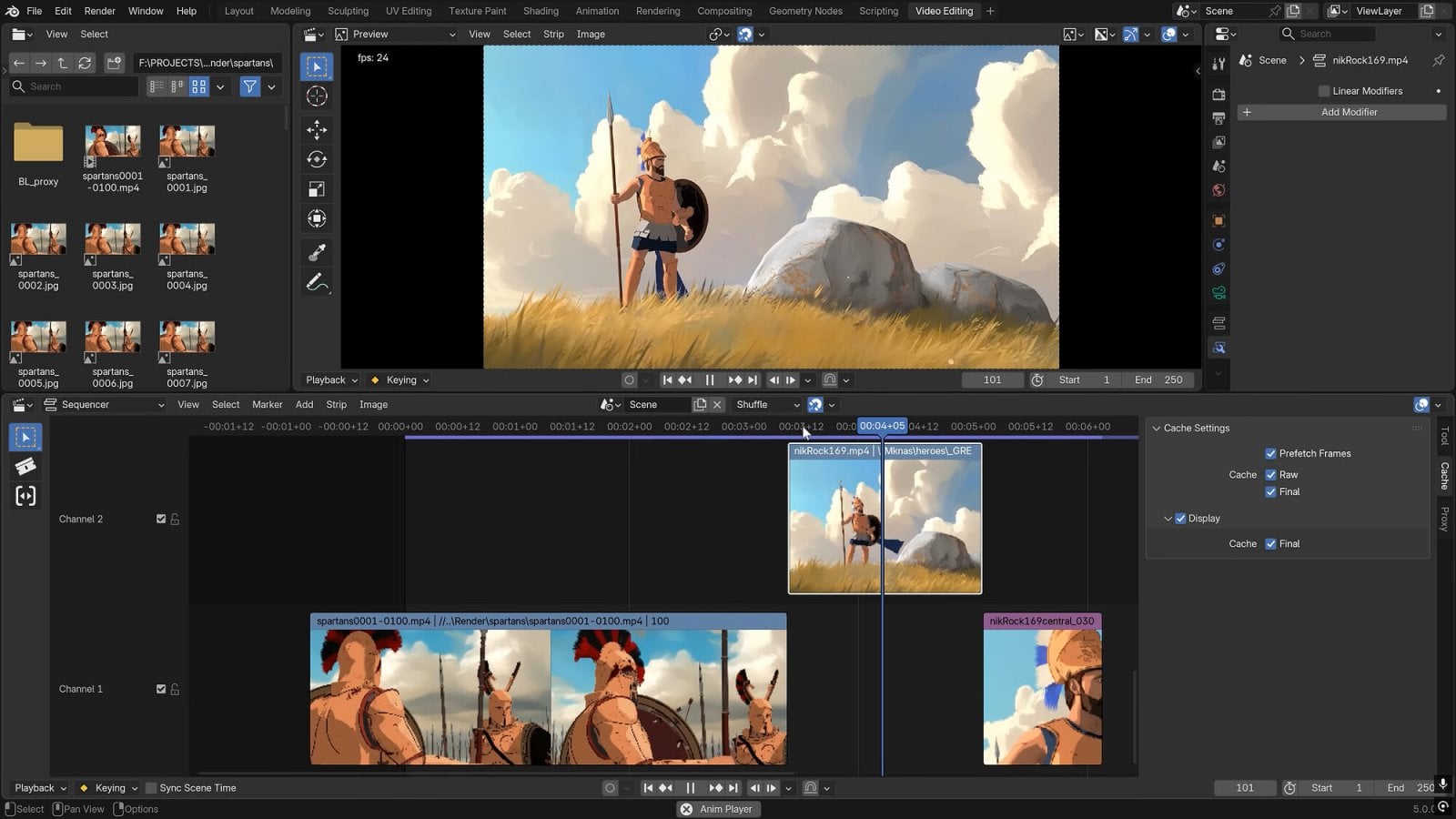
Task: Pin the nikRock169.mp4 properties context
Action: pyautogui.click(x=1439, y=60)
